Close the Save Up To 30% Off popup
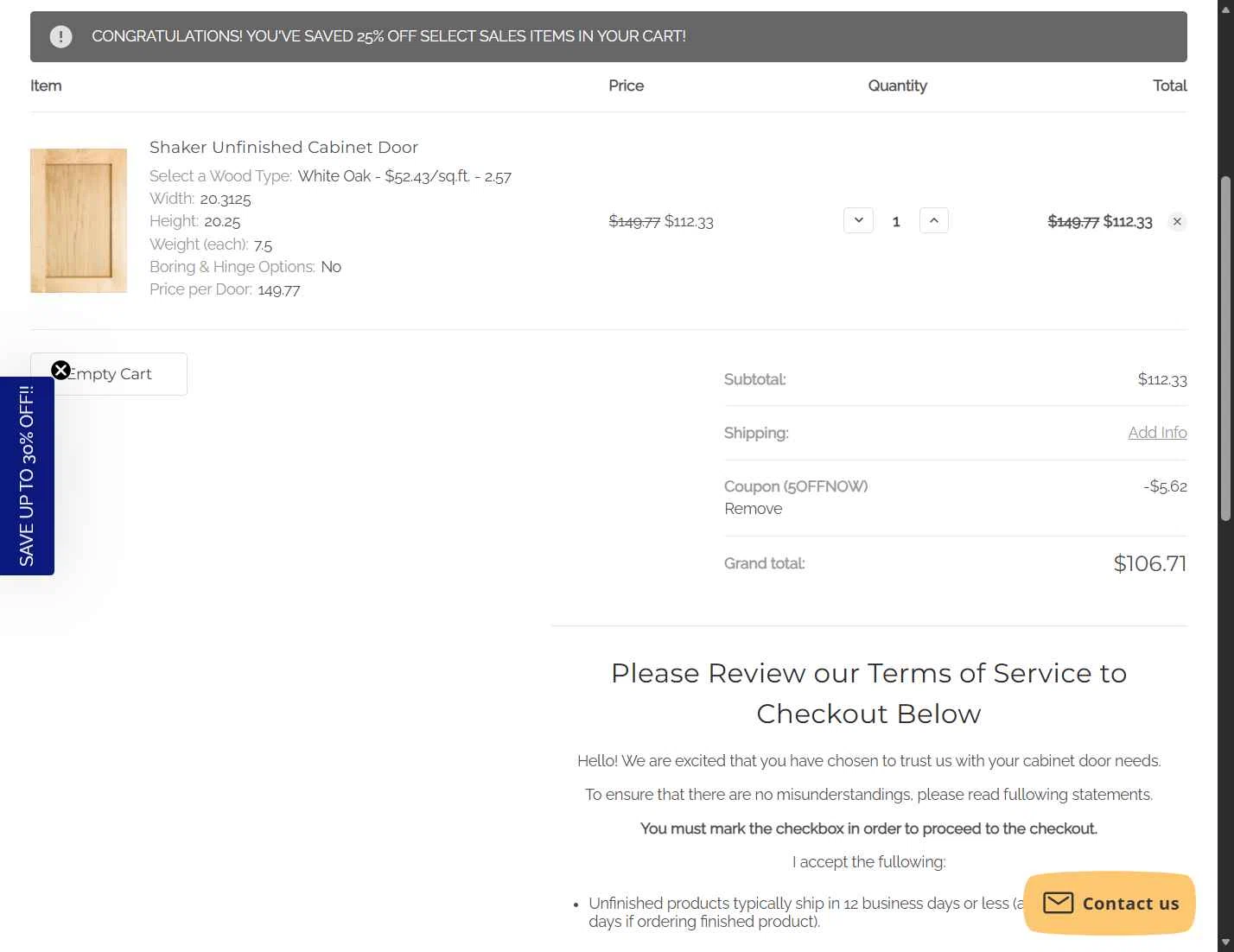The image size is (1234, 952). click(x=60, y=371)
